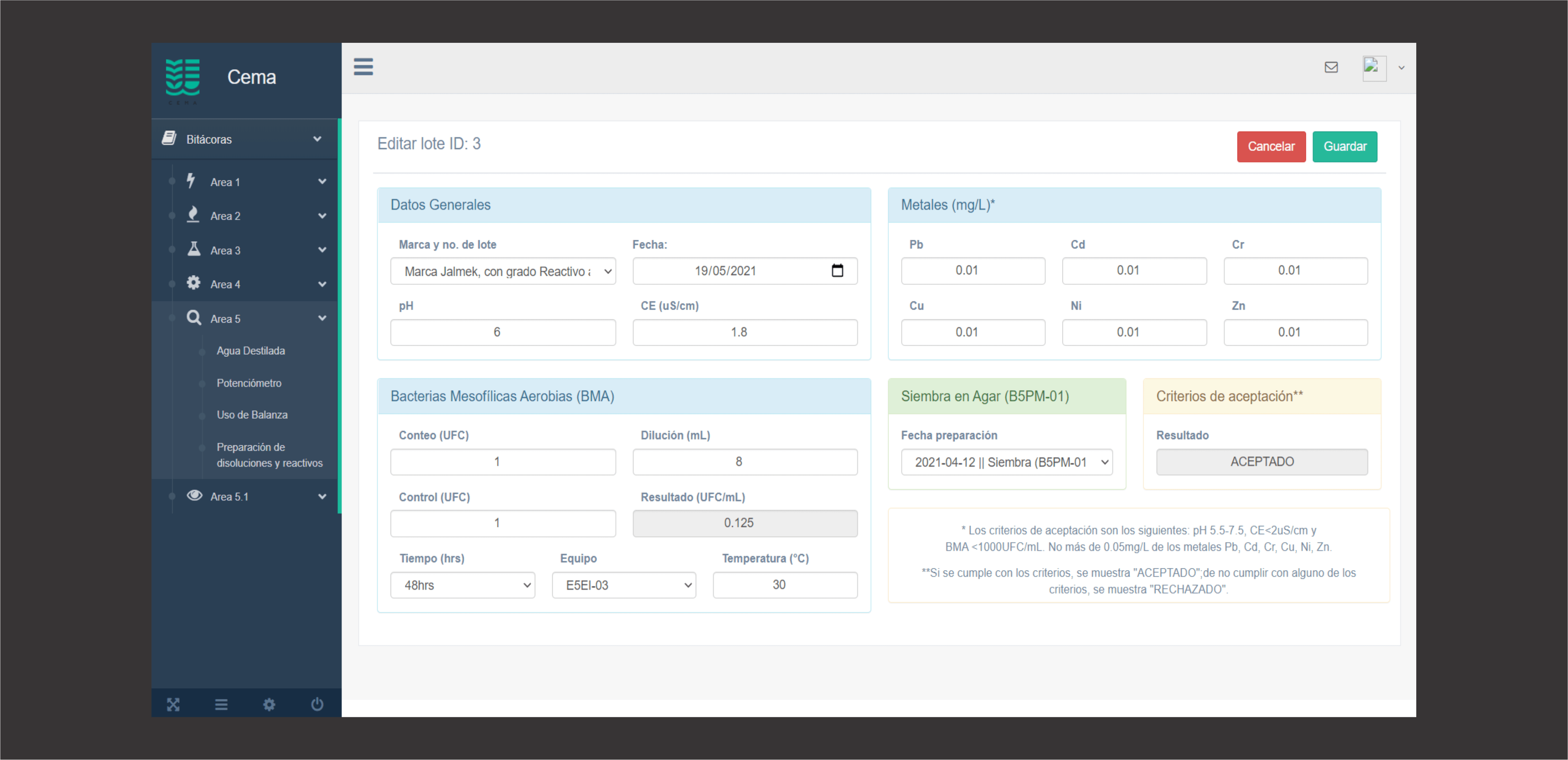Click the Area 1 lightning bolt icon
The height and width of the screenshot is (760, 1568).
191,181
